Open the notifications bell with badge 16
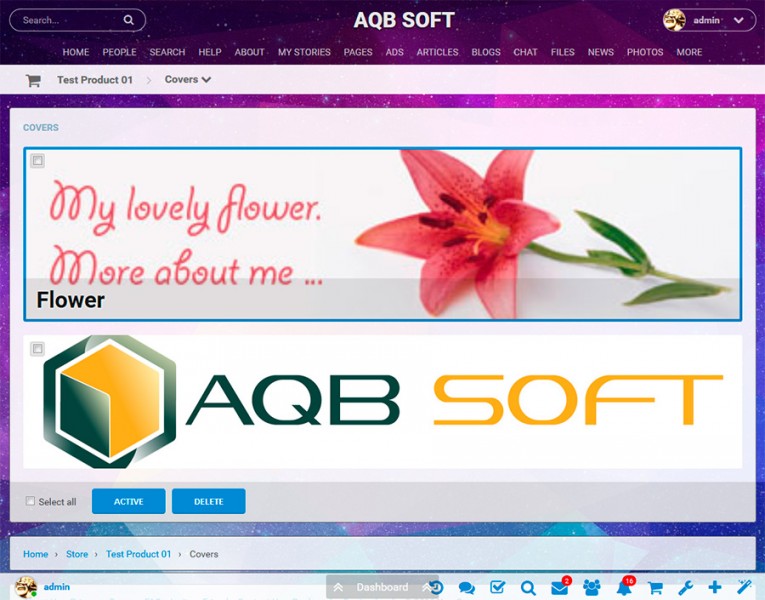Image resolution: width=765 pixels, height=600 pixels. [624, 587]
